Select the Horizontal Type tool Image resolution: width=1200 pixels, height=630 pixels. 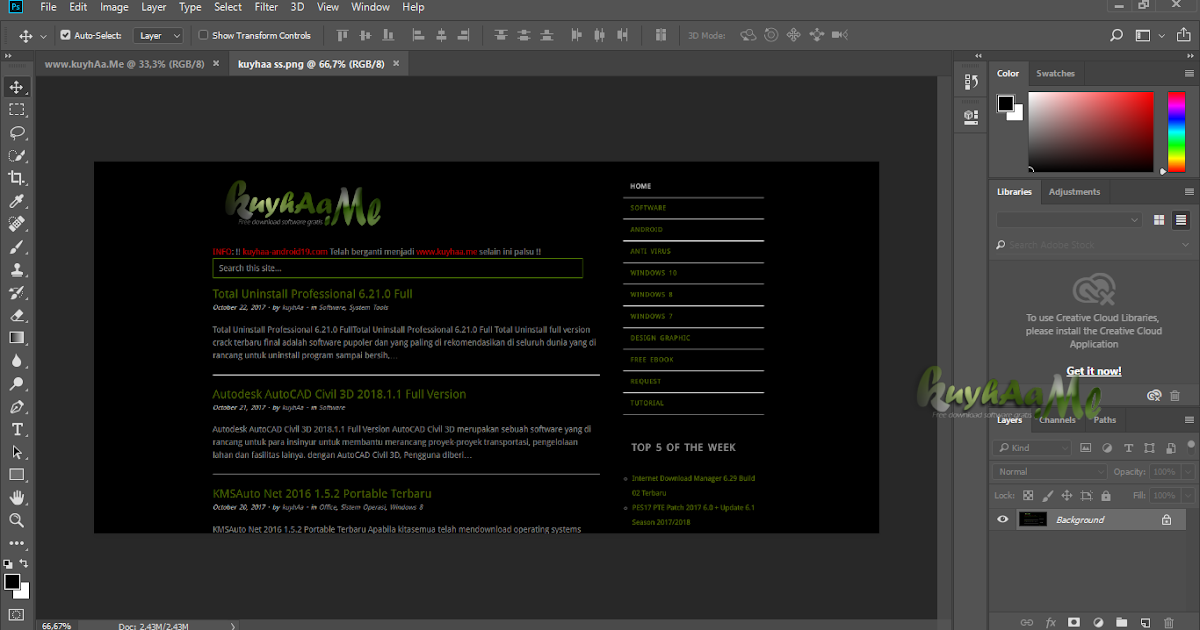click(17, 429)
